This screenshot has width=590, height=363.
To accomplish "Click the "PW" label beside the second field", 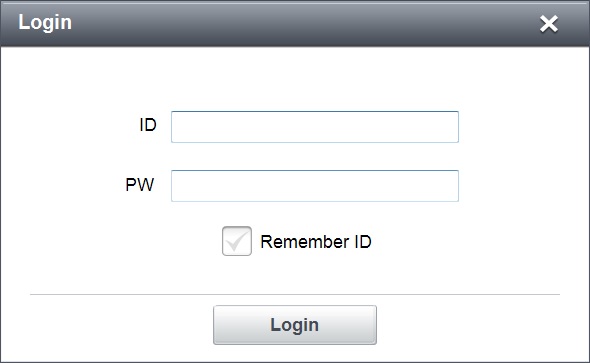I will (x=140, y=185).
